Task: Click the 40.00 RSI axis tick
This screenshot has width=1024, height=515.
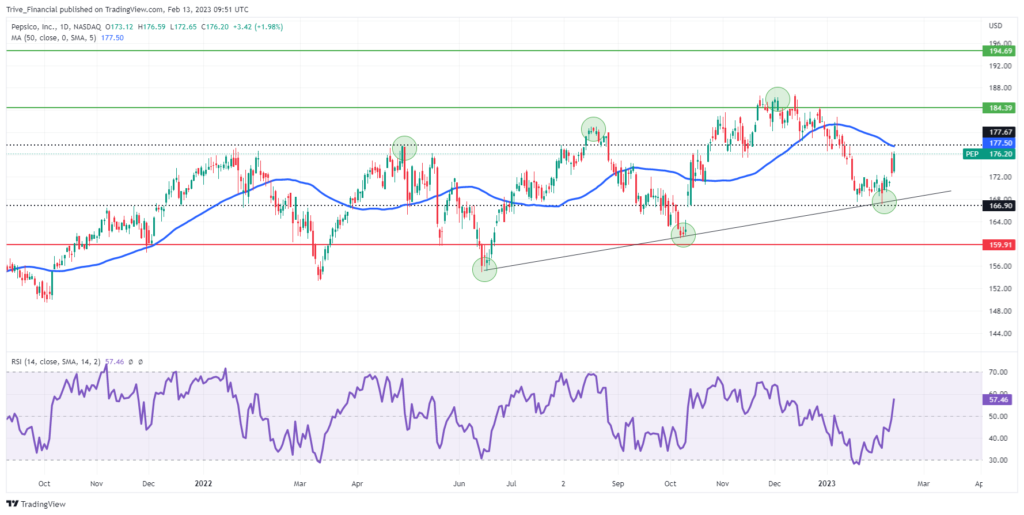Action: [x=997, y=438]
